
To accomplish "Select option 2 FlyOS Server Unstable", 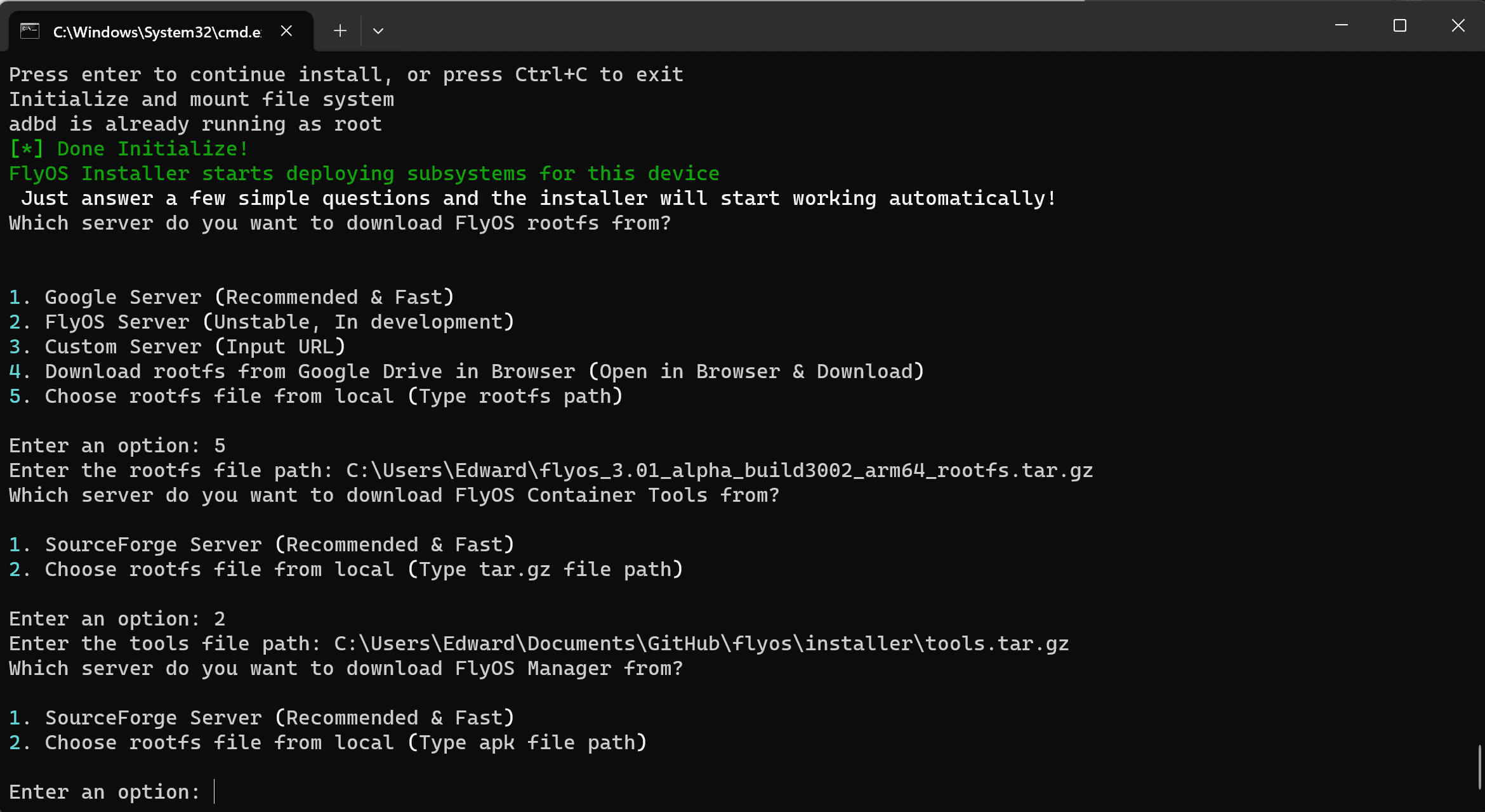I will (x=280, y=321).
